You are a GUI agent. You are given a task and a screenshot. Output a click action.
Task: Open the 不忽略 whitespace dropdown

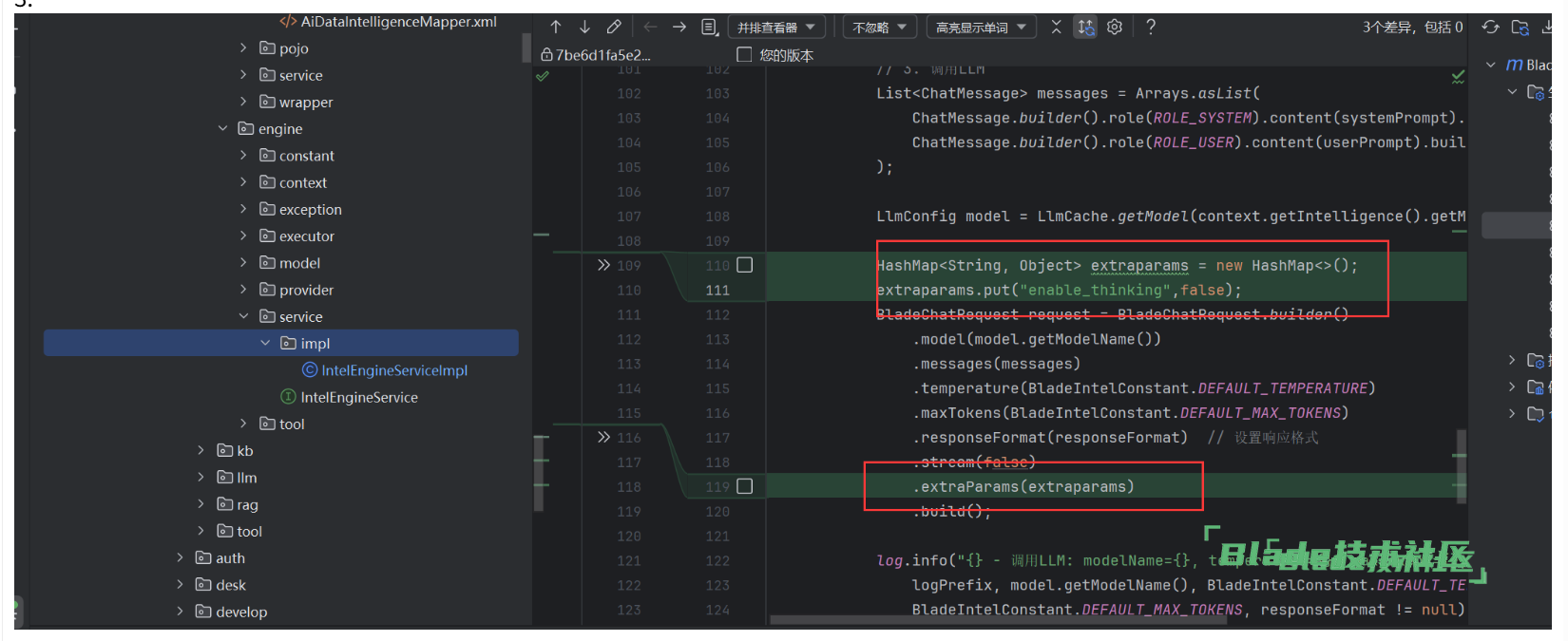[879, 28]
